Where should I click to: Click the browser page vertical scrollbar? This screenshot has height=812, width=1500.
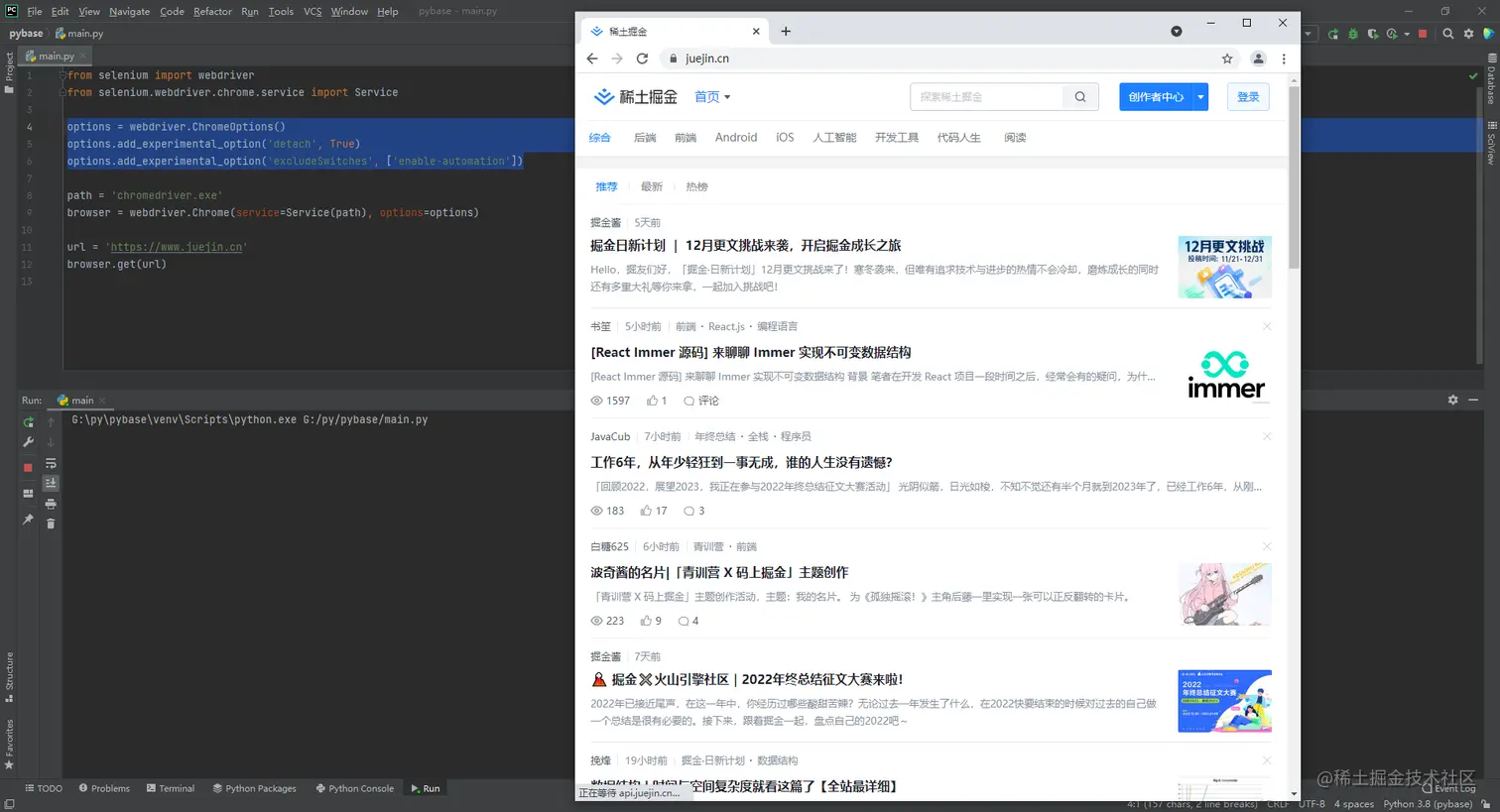pyautogui.click(x=1294, y=177)
